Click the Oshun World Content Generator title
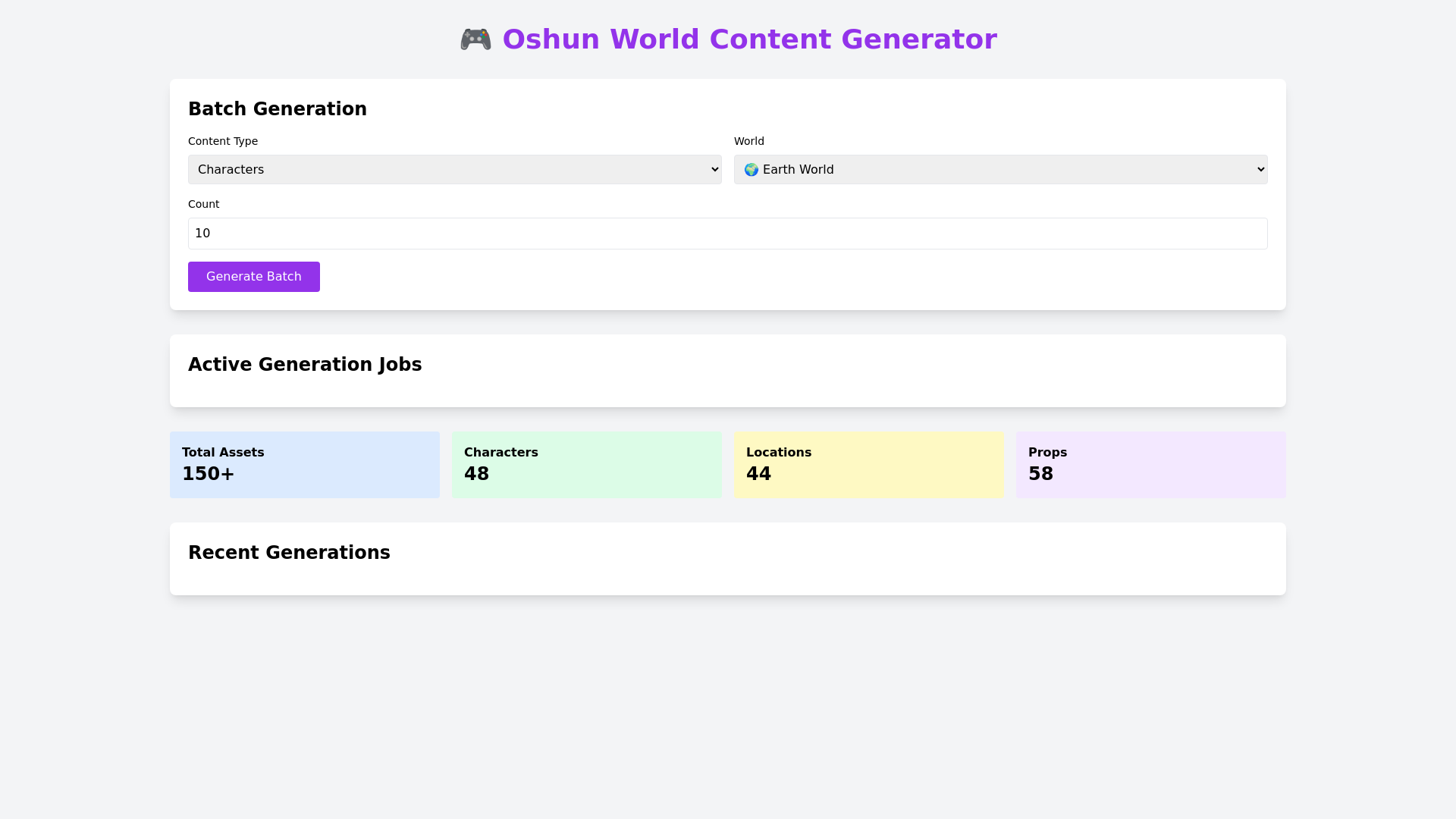This screenshot has width=1456, height=819. coord(749,39)
